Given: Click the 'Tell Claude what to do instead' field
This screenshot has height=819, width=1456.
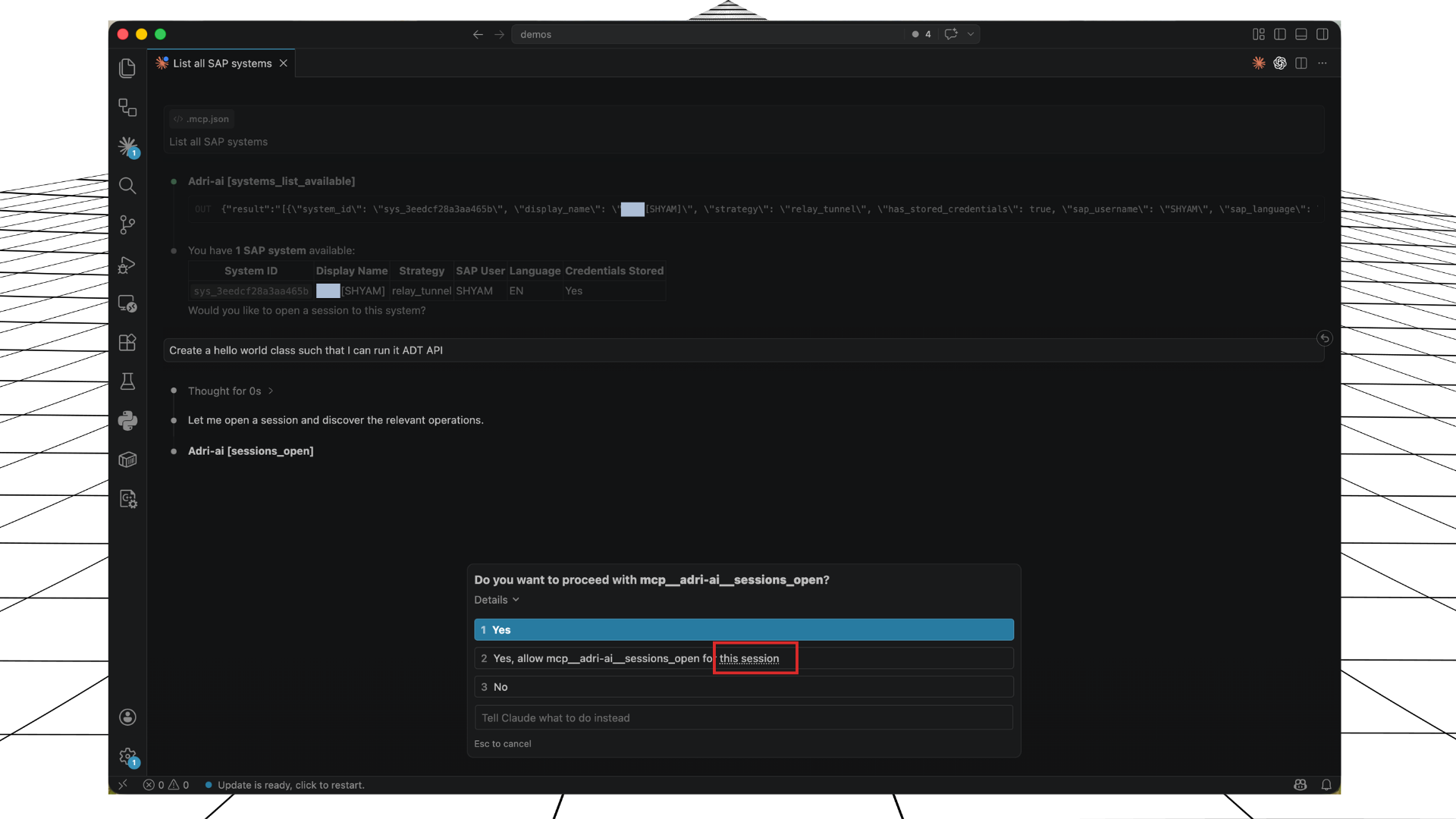Looking at the screenshot, I should pyautogui.click(x=743, y=717).
